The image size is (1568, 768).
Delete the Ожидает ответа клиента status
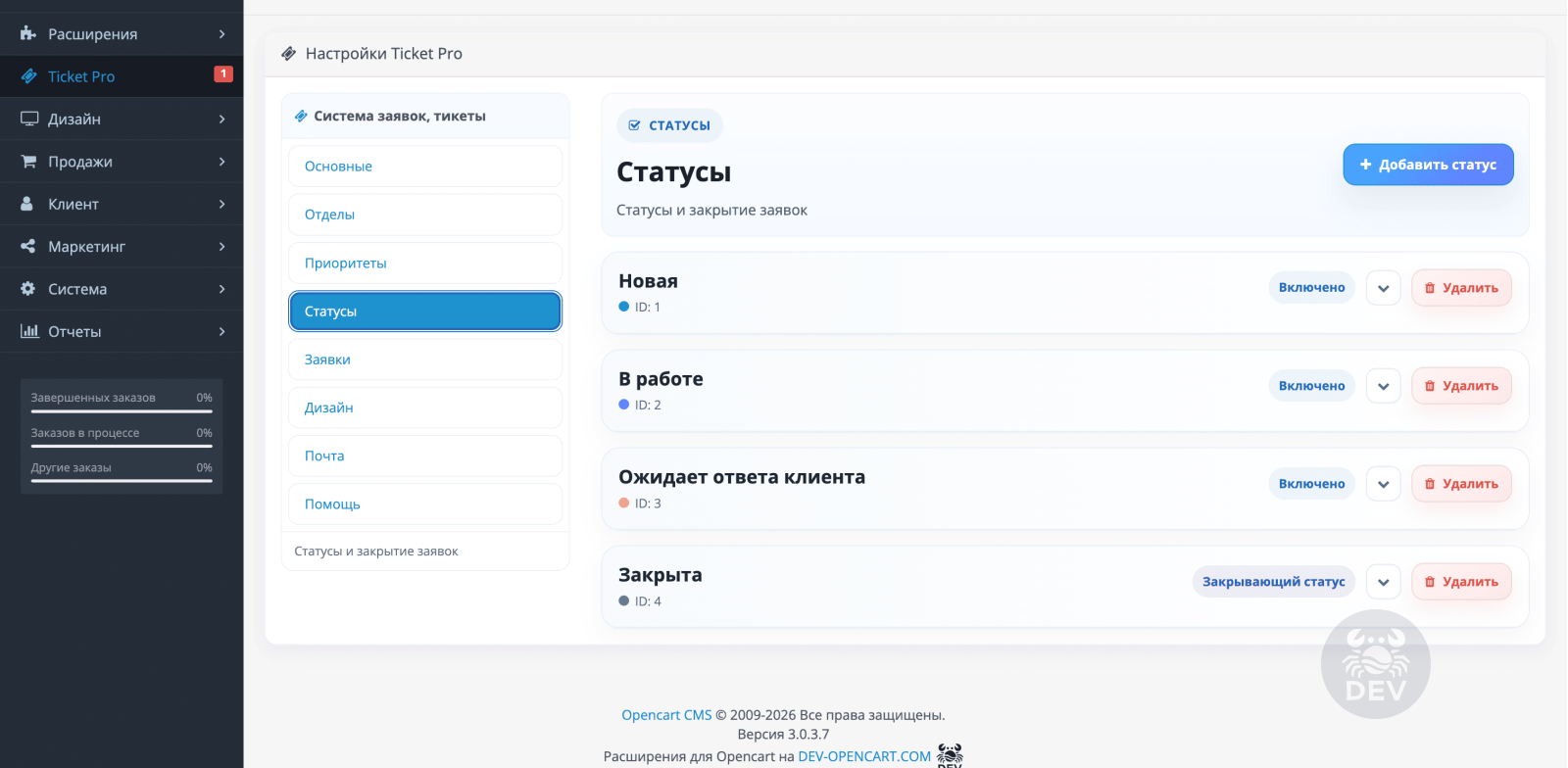coord(1461,484)
